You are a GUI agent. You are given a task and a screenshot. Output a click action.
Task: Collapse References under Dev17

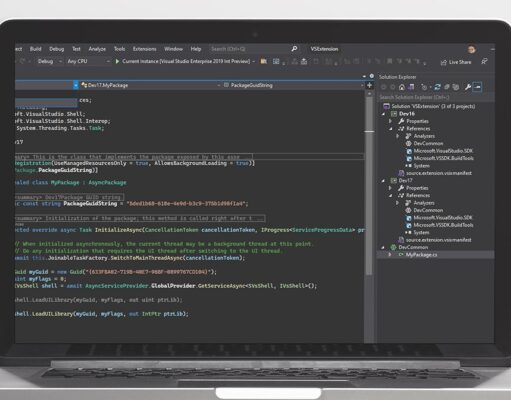[x=391, y=195]
